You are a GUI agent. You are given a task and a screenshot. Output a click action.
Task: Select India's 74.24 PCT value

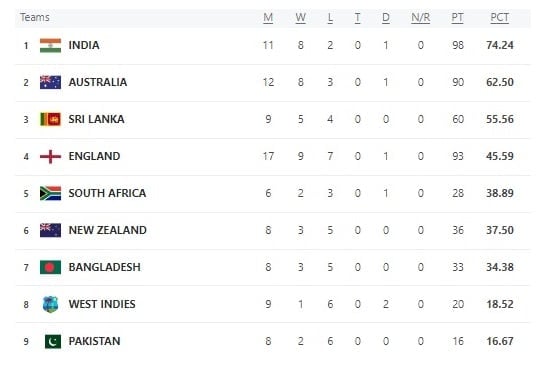pyautogui.click(x=500, y=45)
